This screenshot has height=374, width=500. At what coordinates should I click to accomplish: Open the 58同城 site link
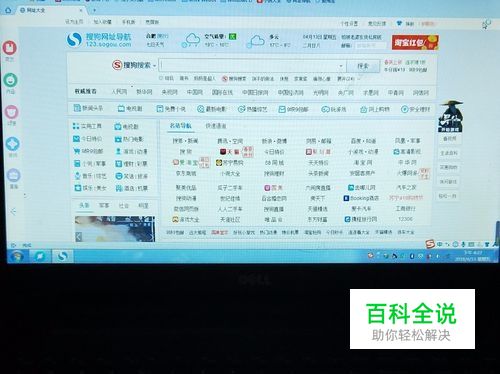(274, 163)
